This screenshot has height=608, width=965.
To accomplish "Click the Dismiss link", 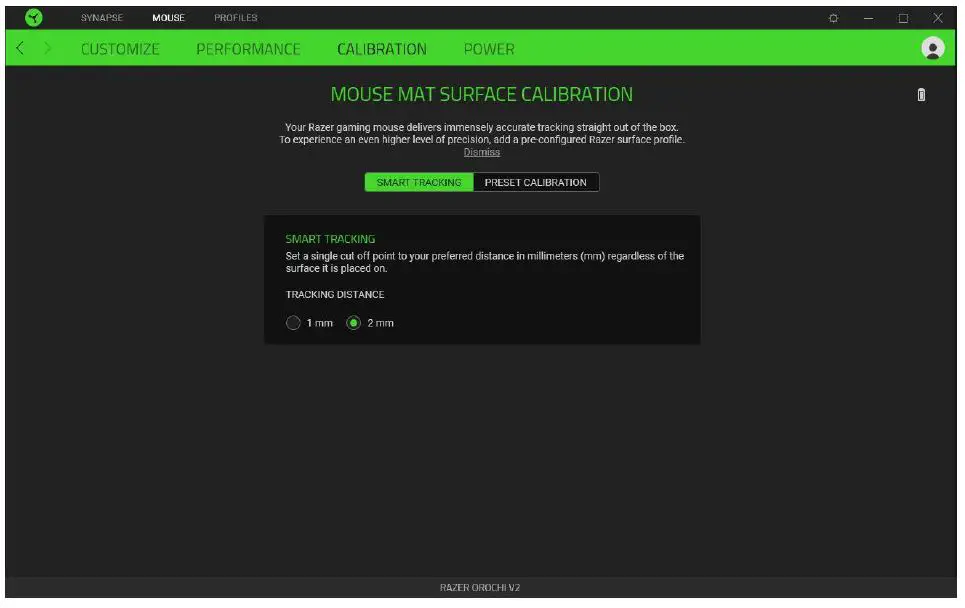I will click(x=481, y=152).
